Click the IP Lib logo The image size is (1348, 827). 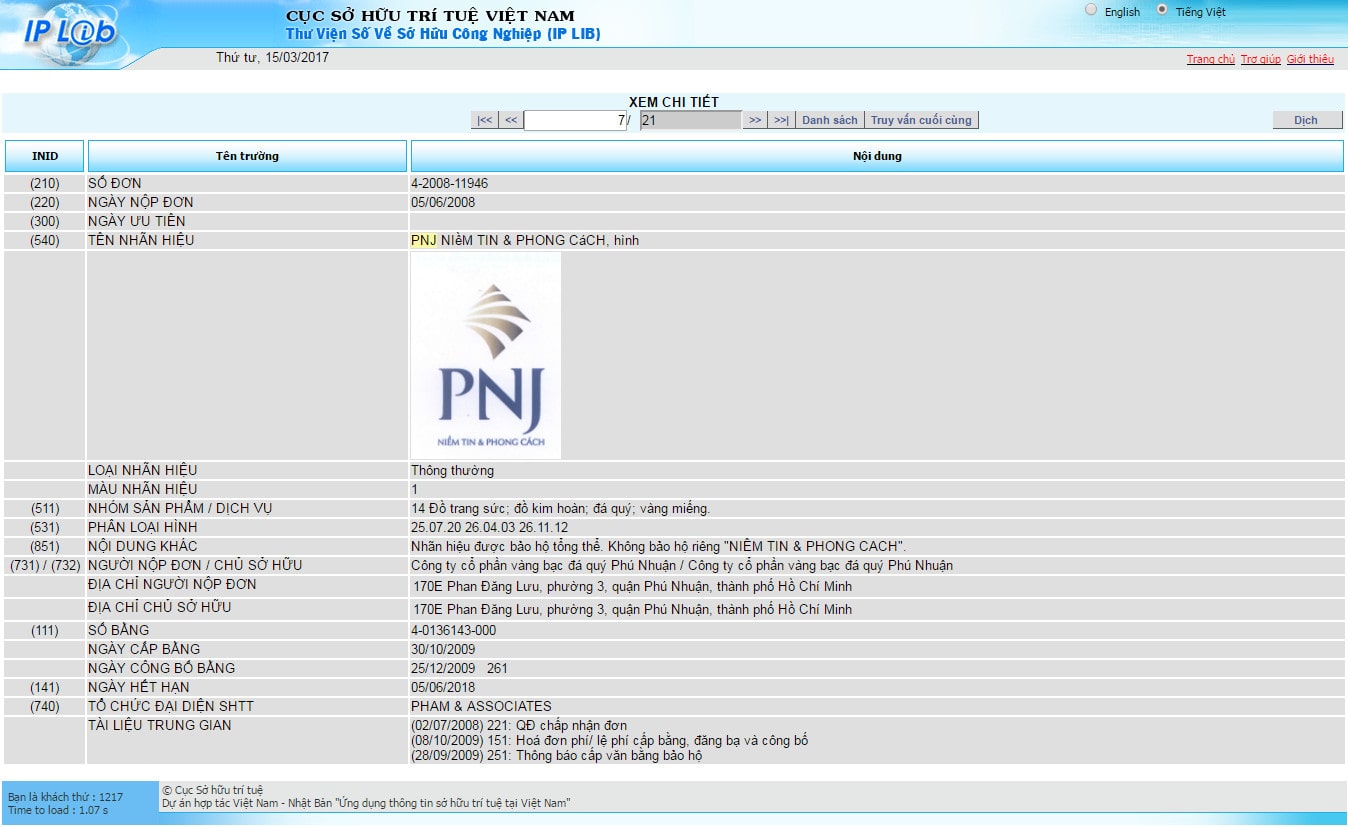[x=70, y=32]
